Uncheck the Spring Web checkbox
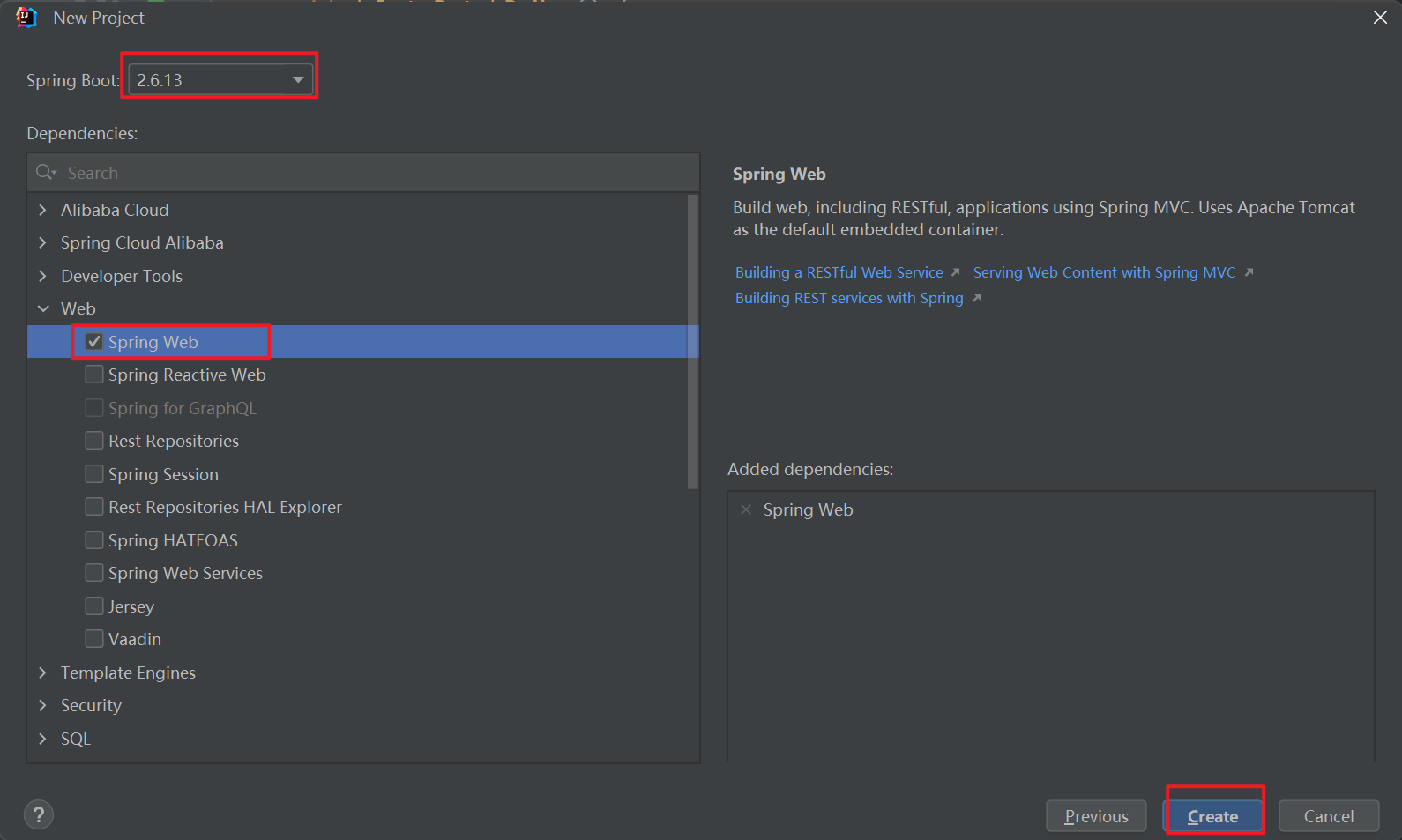1402x840 pixels. coord(94,342)
